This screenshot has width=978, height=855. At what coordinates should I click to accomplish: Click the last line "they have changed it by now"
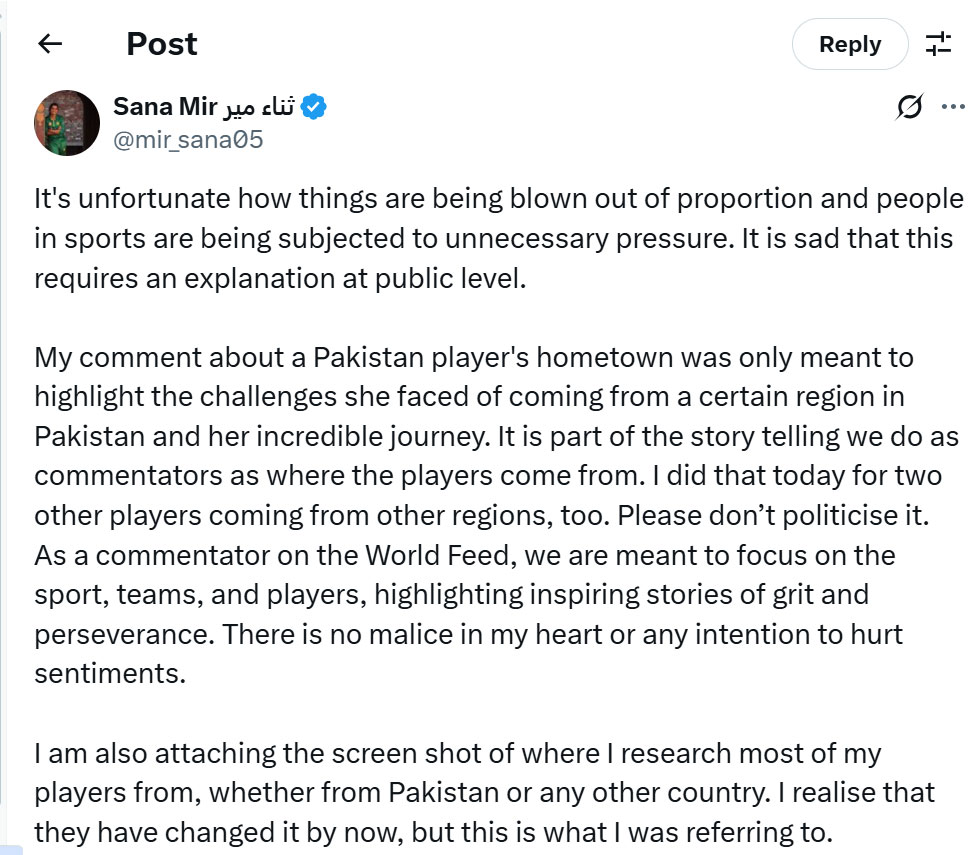pos(432,832)
